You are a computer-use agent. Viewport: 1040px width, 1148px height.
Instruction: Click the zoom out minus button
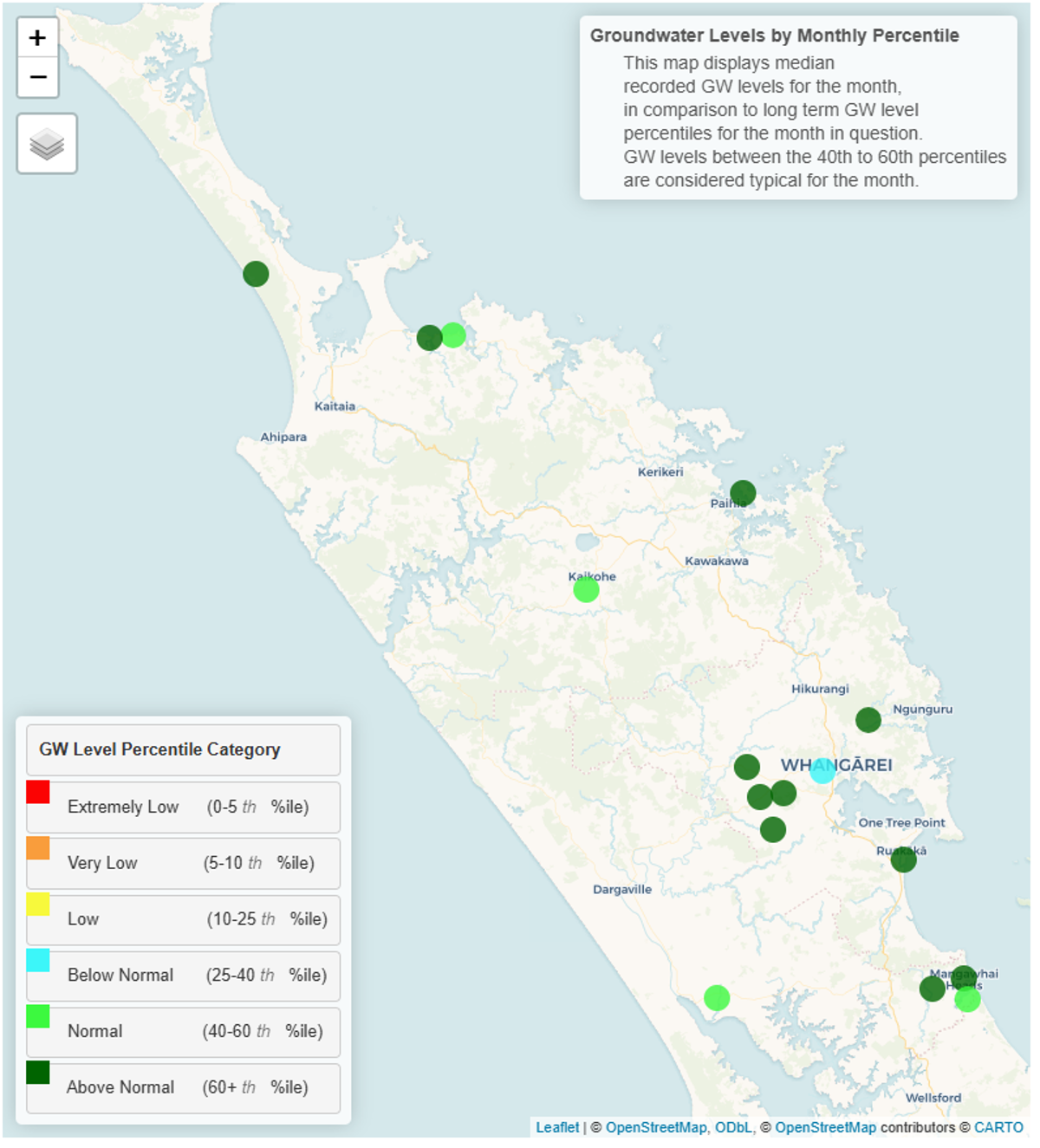click(37, 77)
